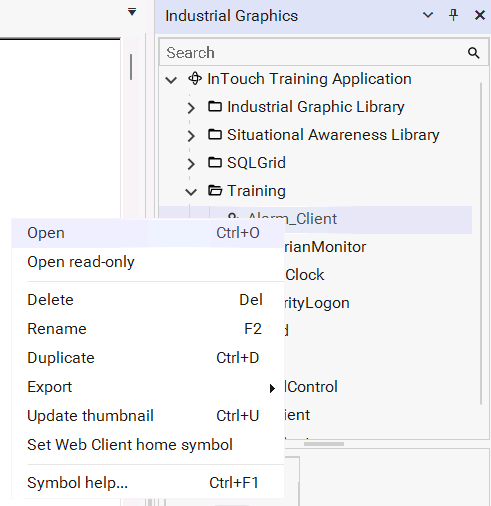This screenshot has width=491, height=506.
Task: Click the Training folder label
Action: click(x=256, y=191)
